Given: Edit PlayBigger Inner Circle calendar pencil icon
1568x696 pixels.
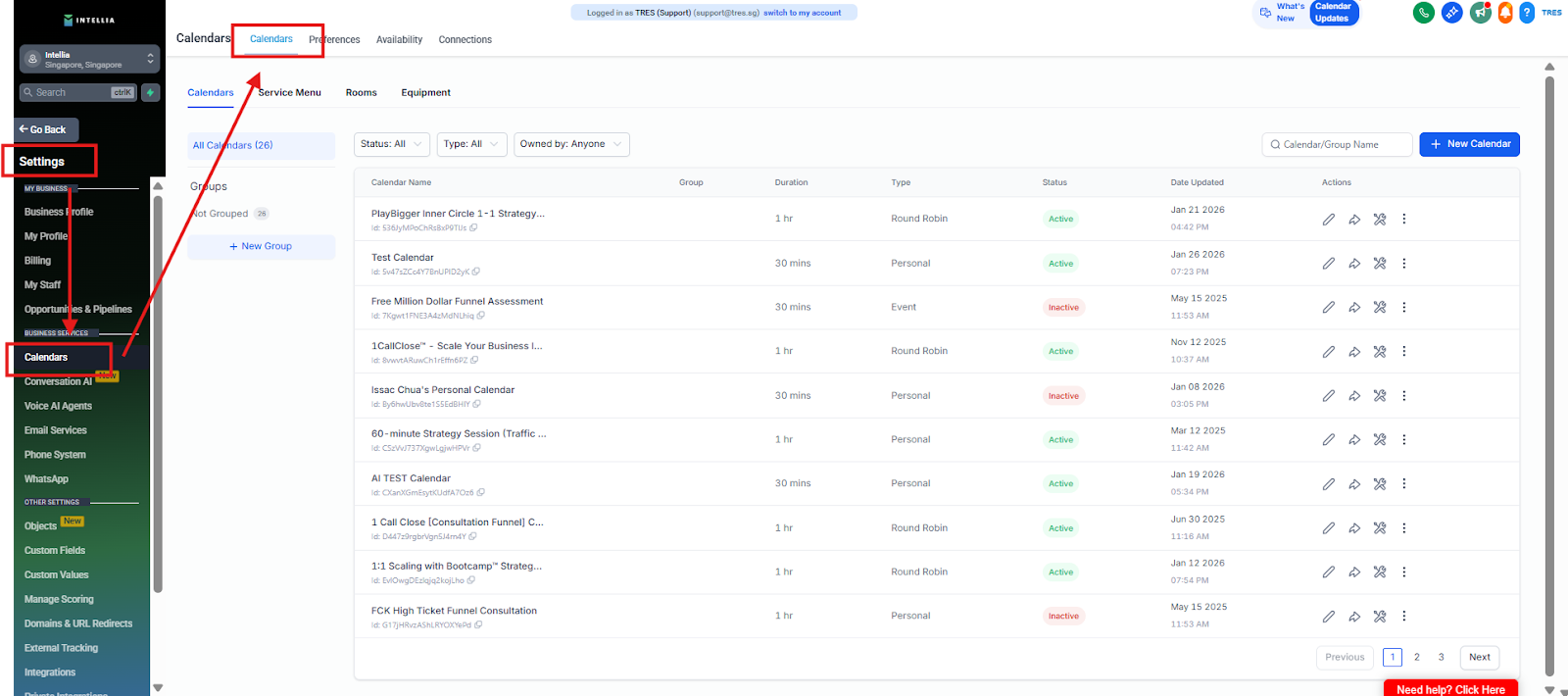Looking at the screenshot, I should coord(1328,219).
